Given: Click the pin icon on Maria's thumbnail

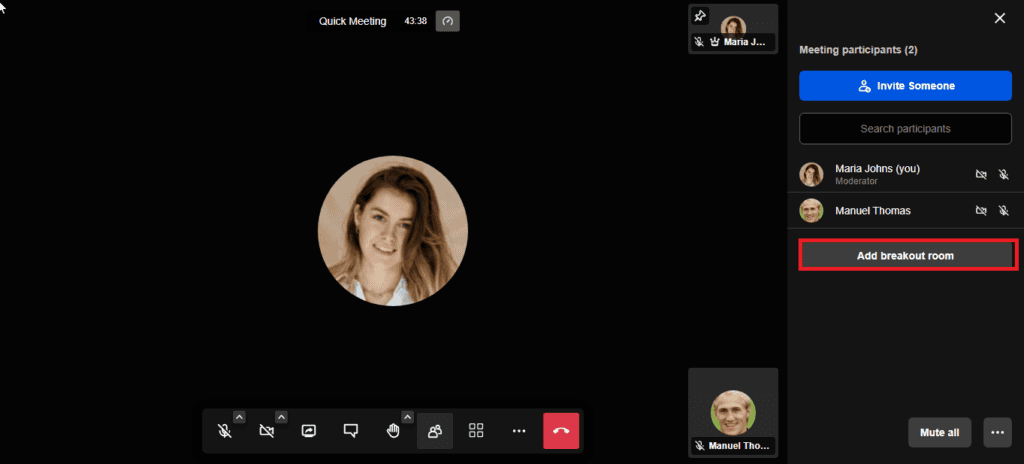Looking at the screenshot, I should click(x=700, y=16).
